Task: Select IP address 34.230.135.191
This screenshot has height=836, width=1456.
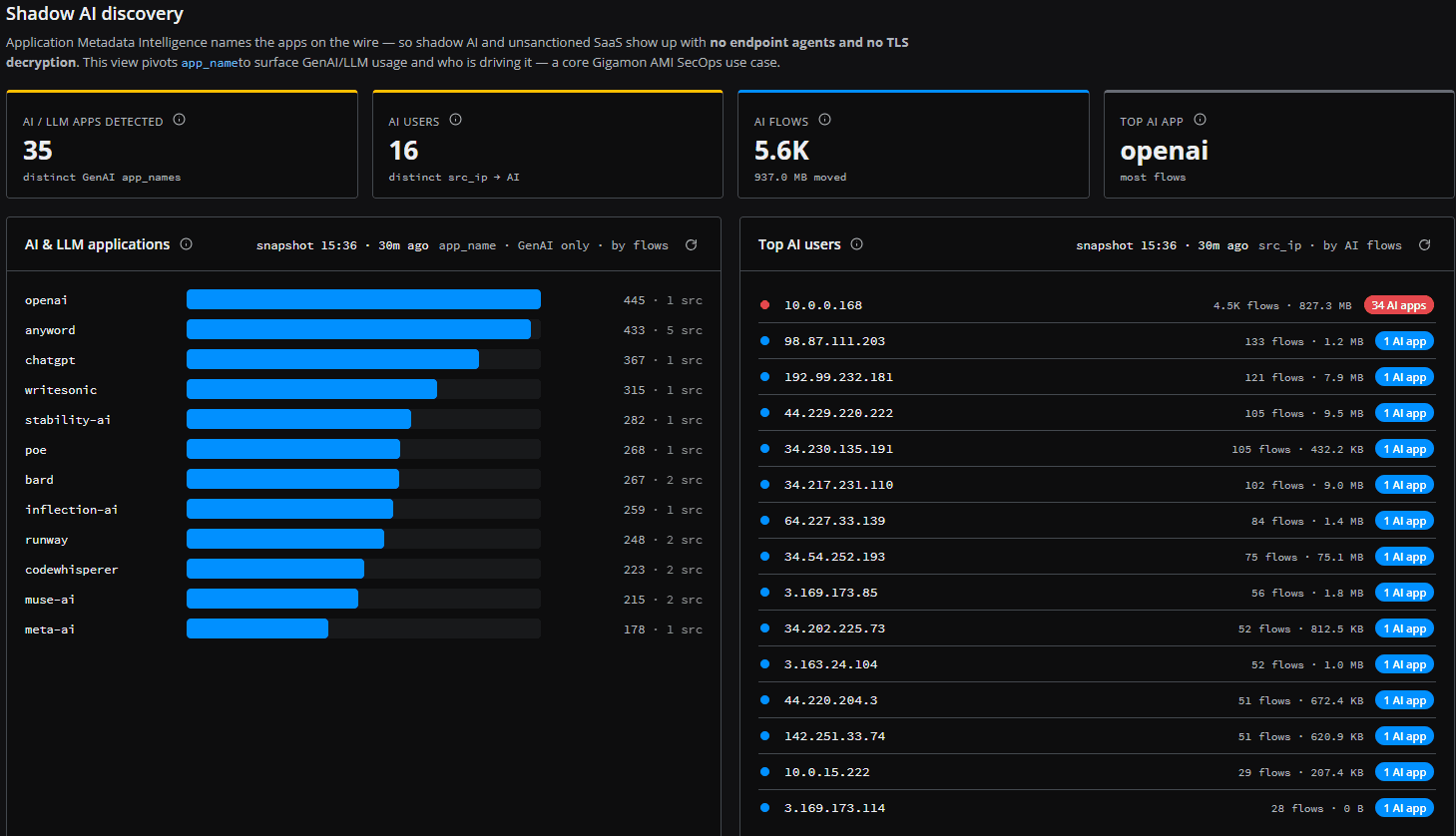Action: 838,449
